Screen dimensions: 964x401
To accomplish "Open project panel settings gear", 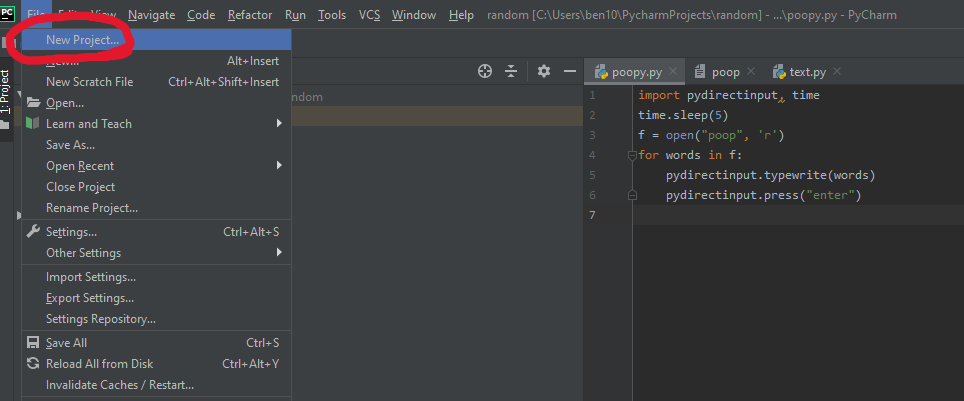I will 543,71.
